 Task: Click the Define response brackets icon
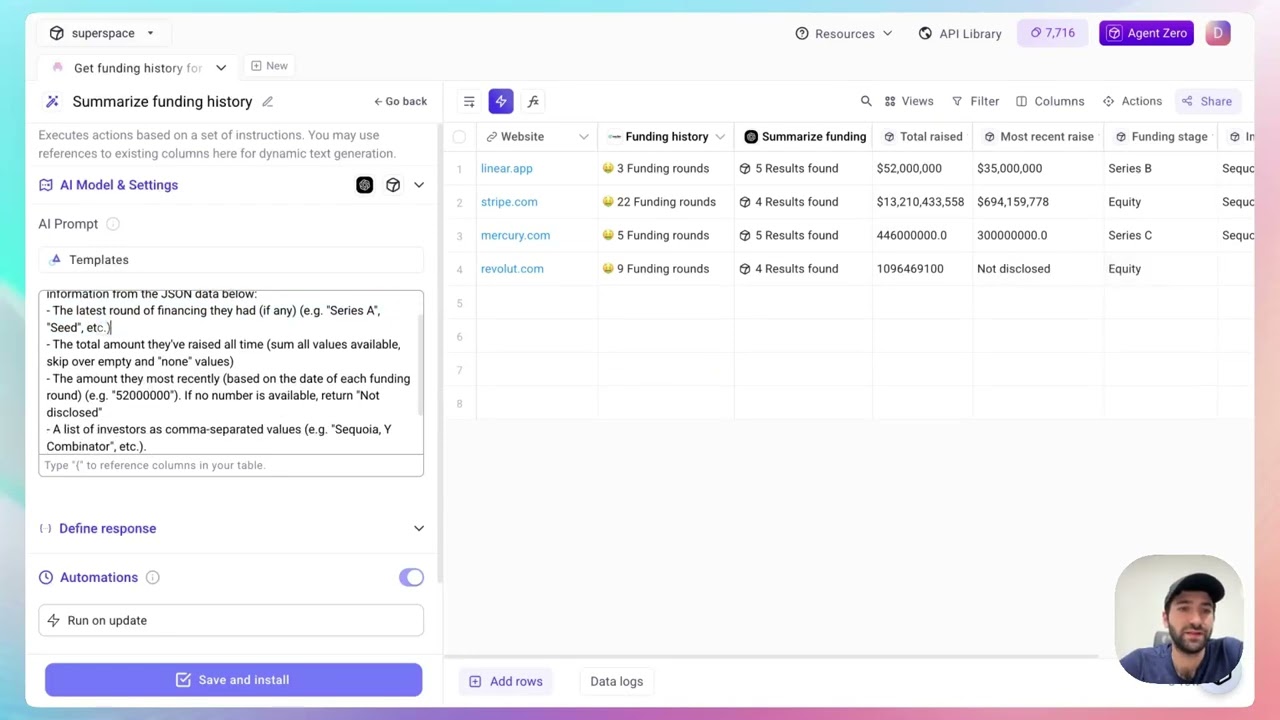[45, 528]
